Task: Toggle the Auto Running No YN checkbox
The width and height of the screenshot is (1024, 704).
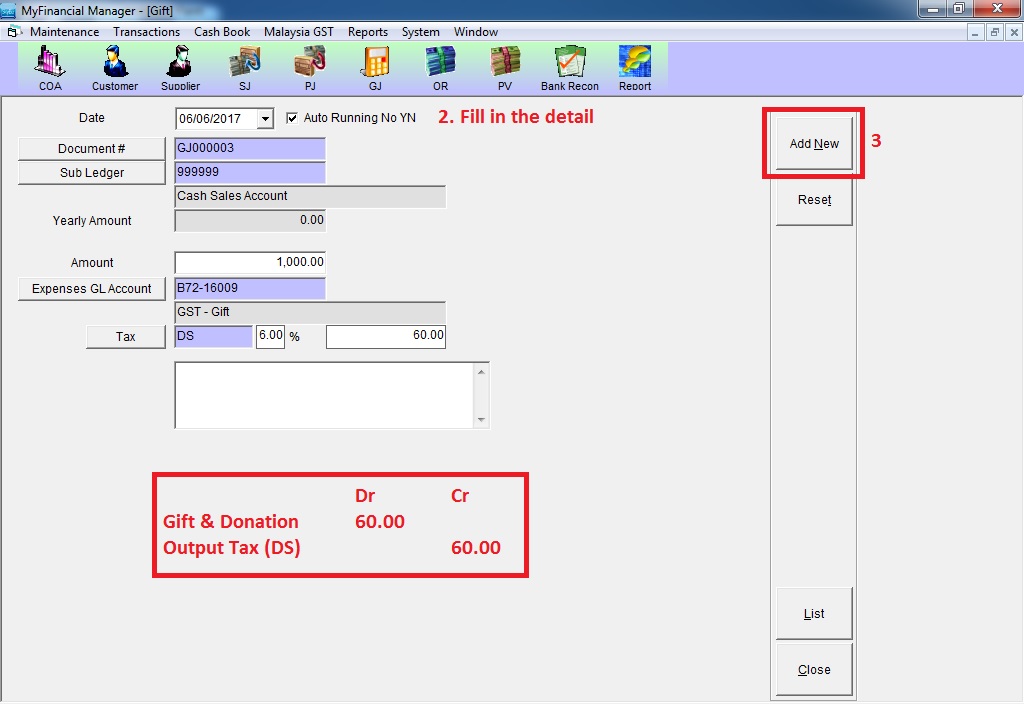Action: pos(292,118)
